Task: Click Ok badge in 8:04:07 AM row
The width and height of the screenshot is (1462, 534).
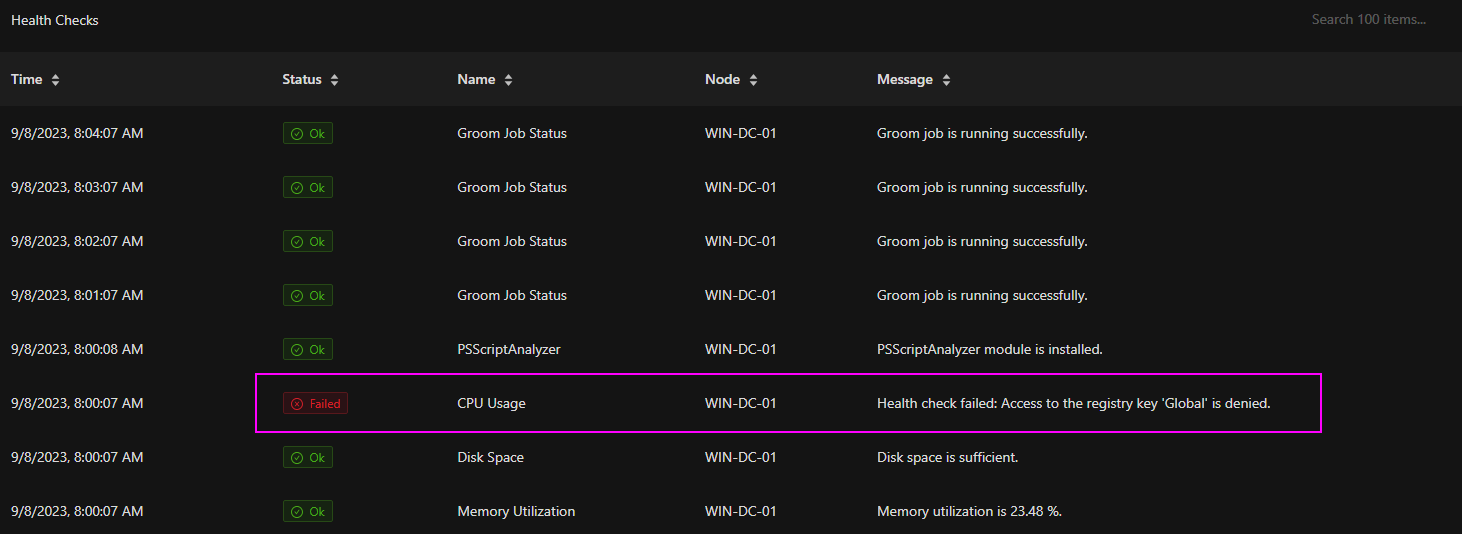Action: pyautogui.click(x=308, y=134)
